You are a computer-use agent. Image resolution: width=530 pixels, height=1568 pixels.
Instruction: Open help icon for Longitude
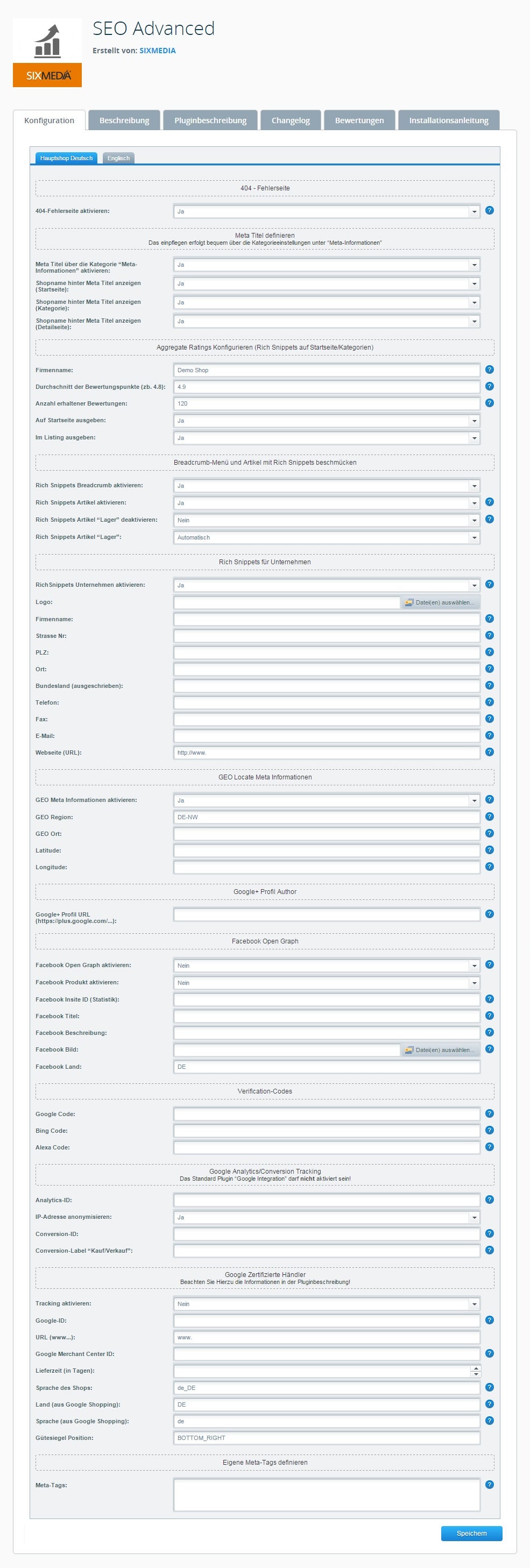point(489,867)
